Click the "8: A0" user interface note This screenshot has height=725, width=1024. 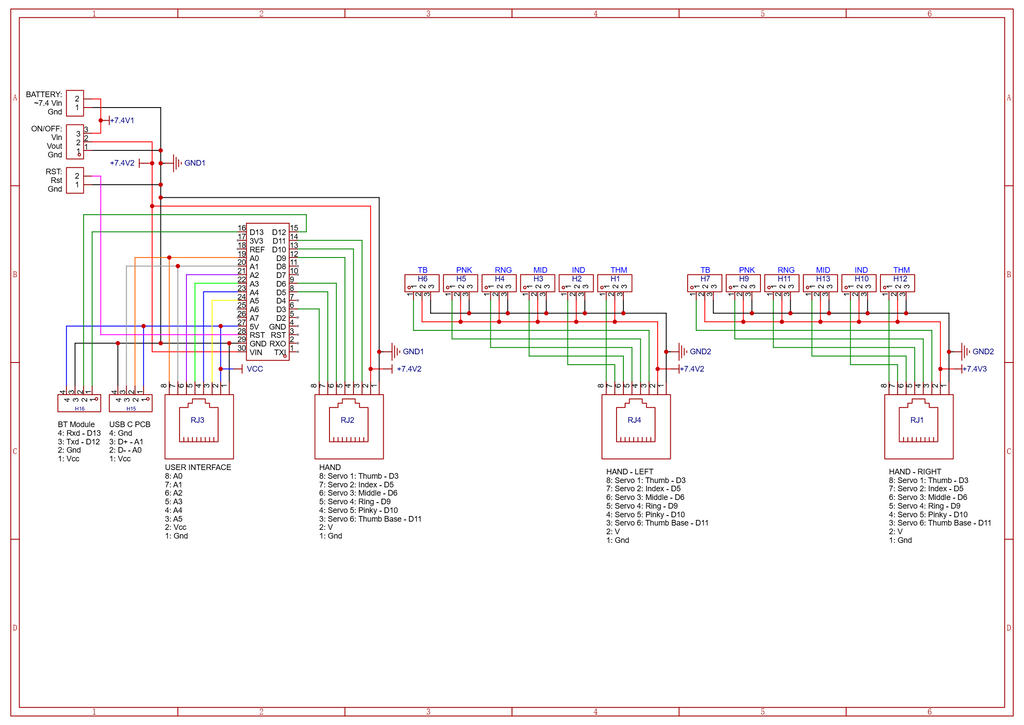pos(174,476)
